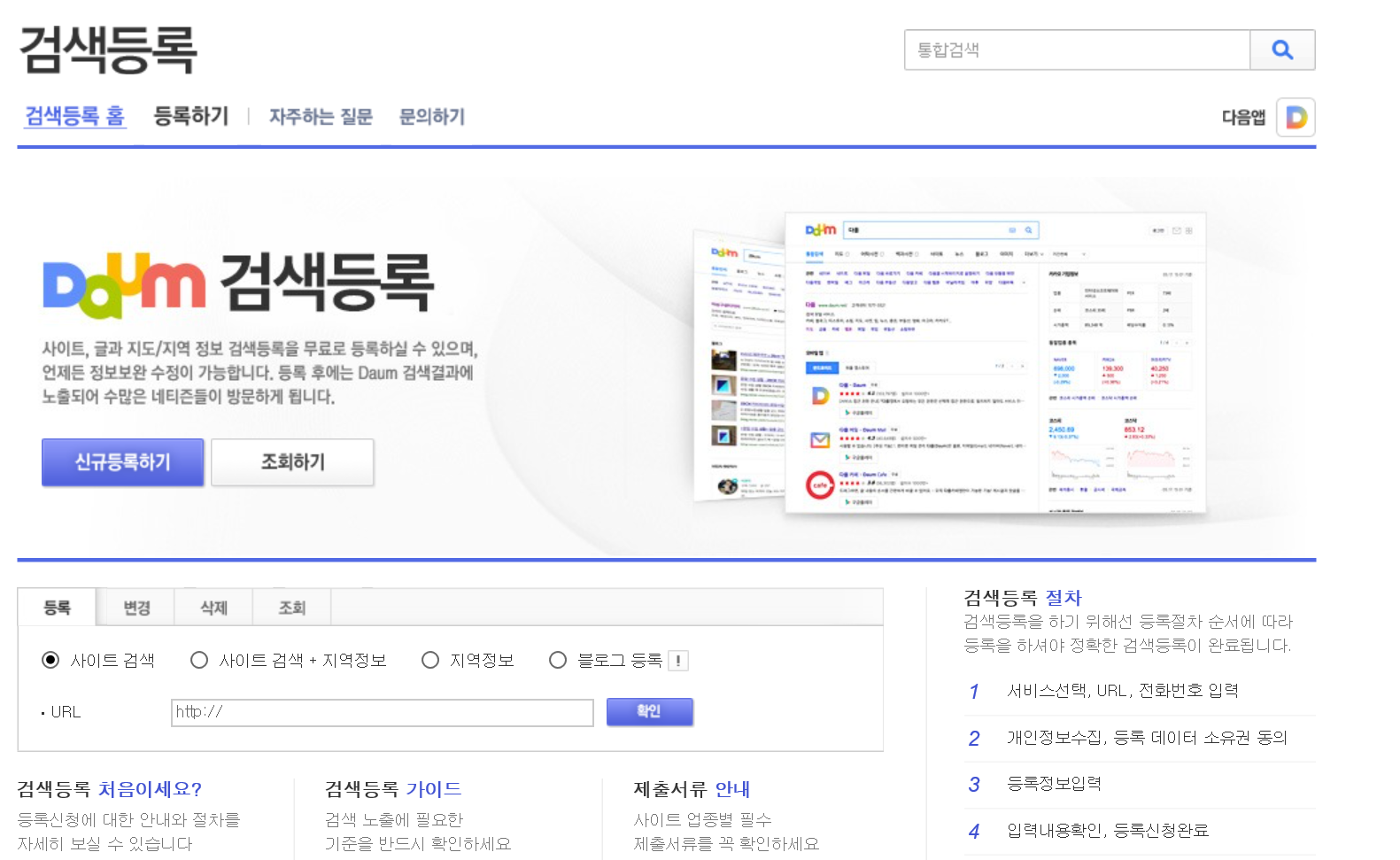Open the 검색등록 가이드 section link
The height and width of the screenshot is (860, 1400).
click(393, 789)
